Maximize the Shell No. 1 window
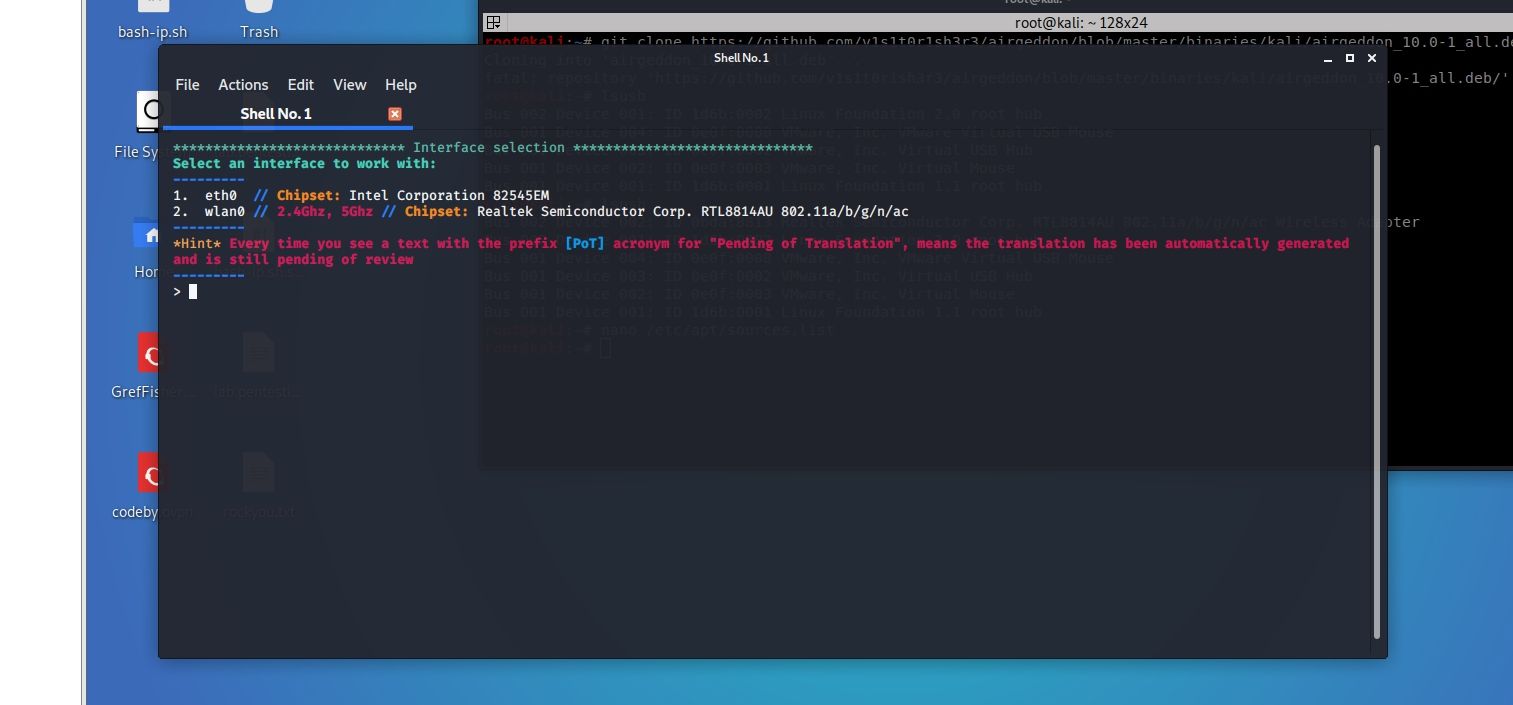This screenshot has width=1513, height=705. (1350, 58)
